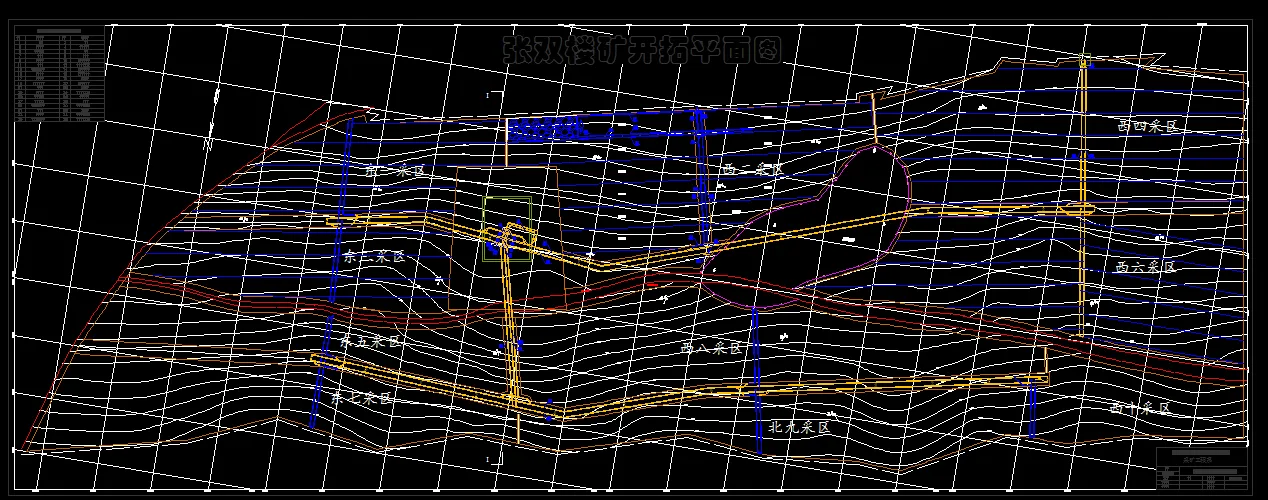
Task: Select the 东七采区 label
Action: click(362, 399)
